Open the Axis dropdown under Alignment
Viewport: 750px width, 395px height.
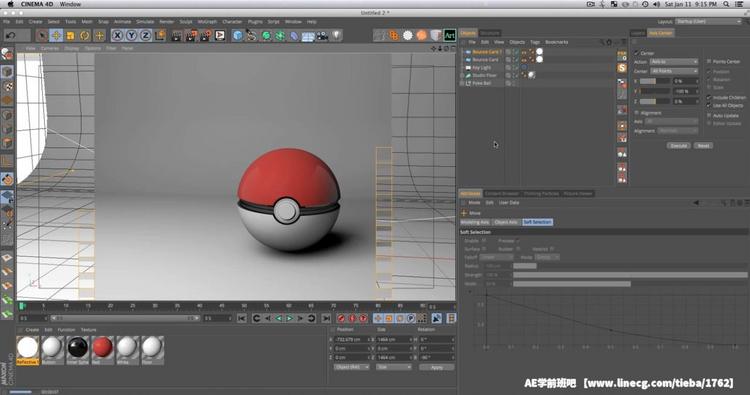pos(672,121)
